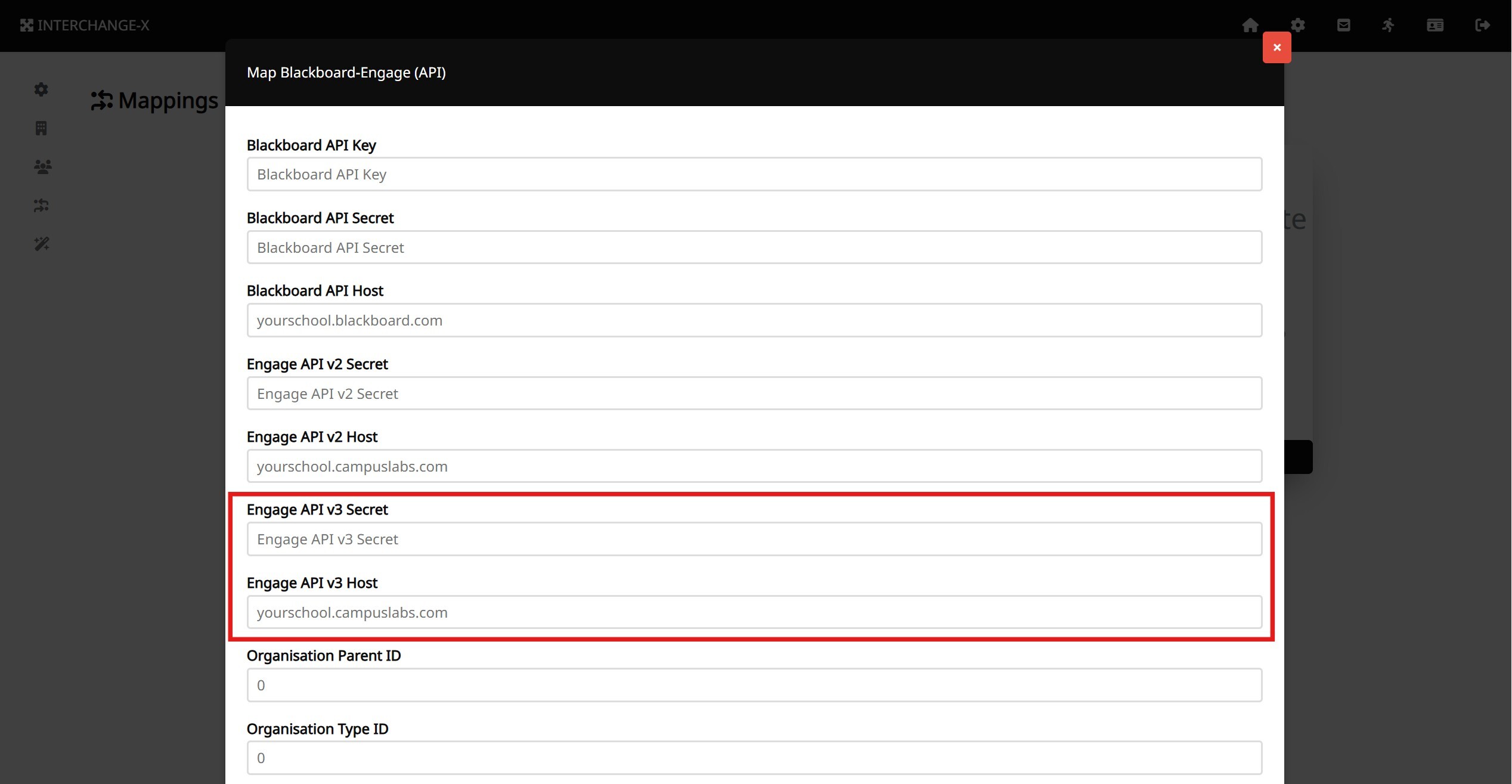The width and height of the screenshot is (1512, 784).
Task: Focus the Engage API v3 Host input
Action: [754, 612]
